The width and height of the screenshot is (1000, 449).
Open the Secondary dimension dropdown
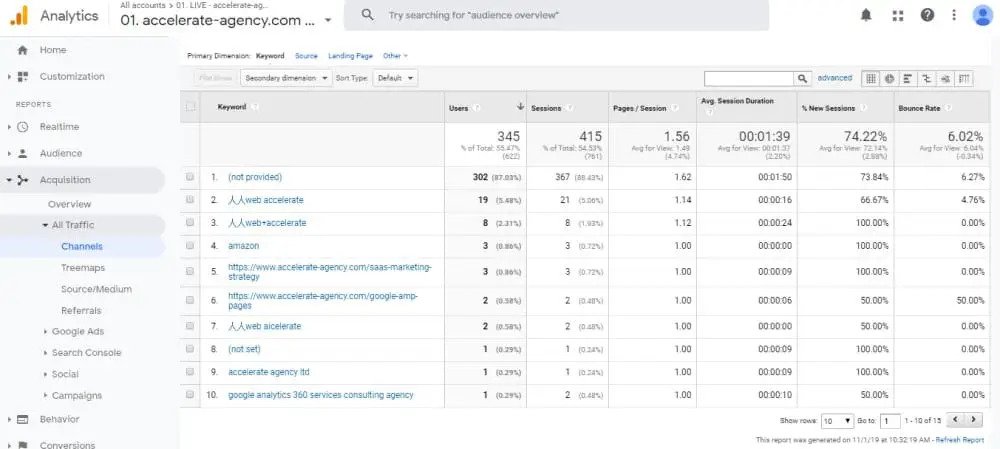tap(286, 78)
